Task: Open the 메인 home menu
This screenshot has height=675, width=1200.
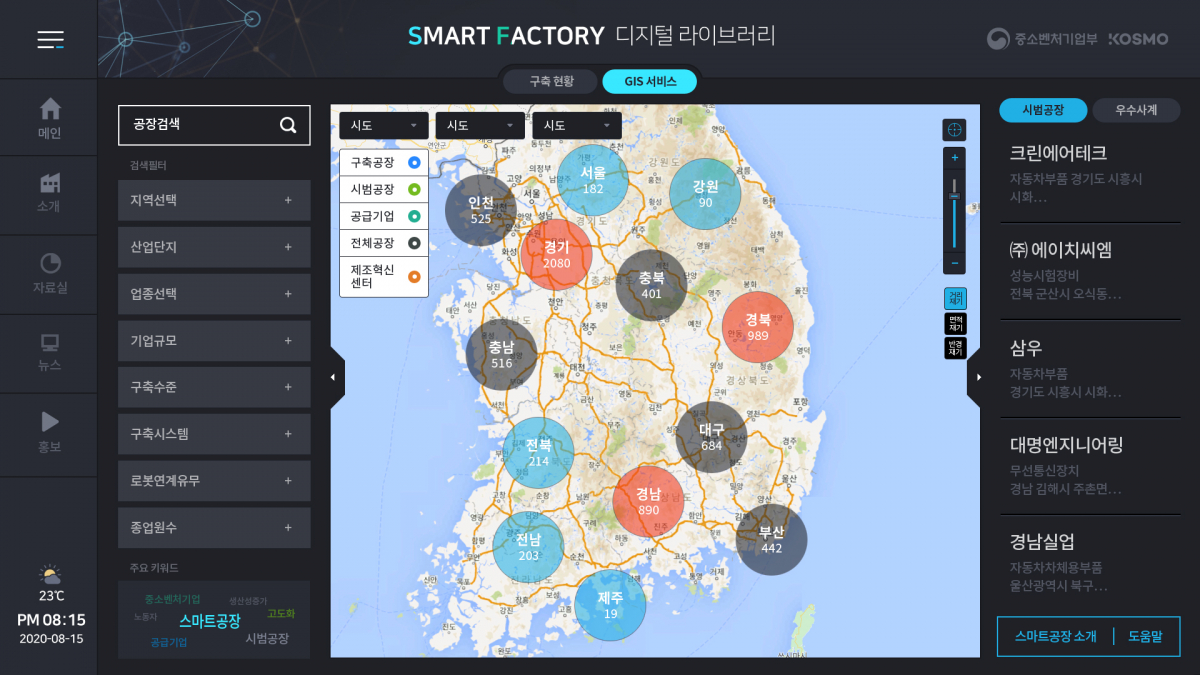Action: click(x=48, y=117)
